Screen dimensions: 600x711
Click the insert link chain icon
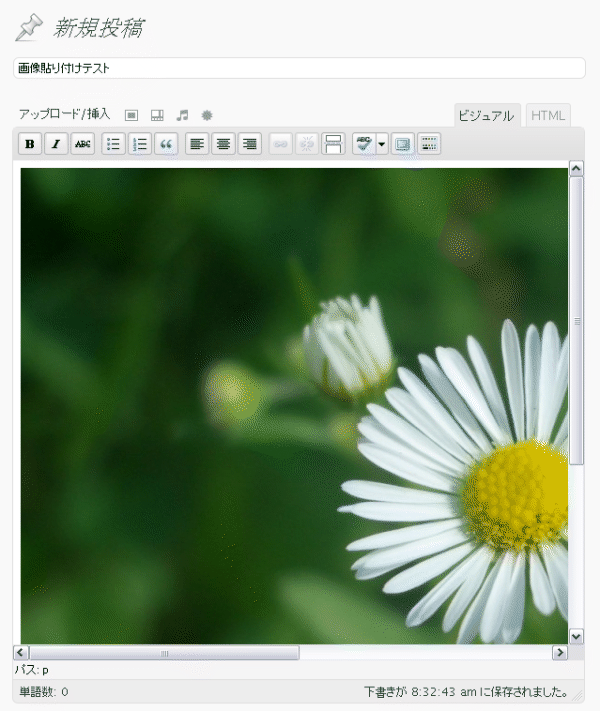click(x=281, y=144)
